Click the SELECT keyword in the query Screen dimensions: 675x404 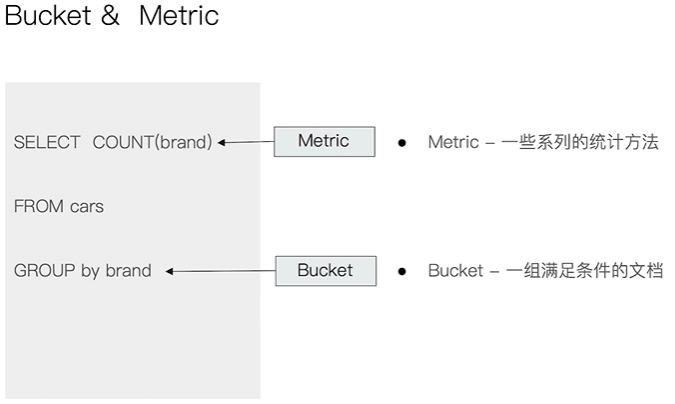47,143
